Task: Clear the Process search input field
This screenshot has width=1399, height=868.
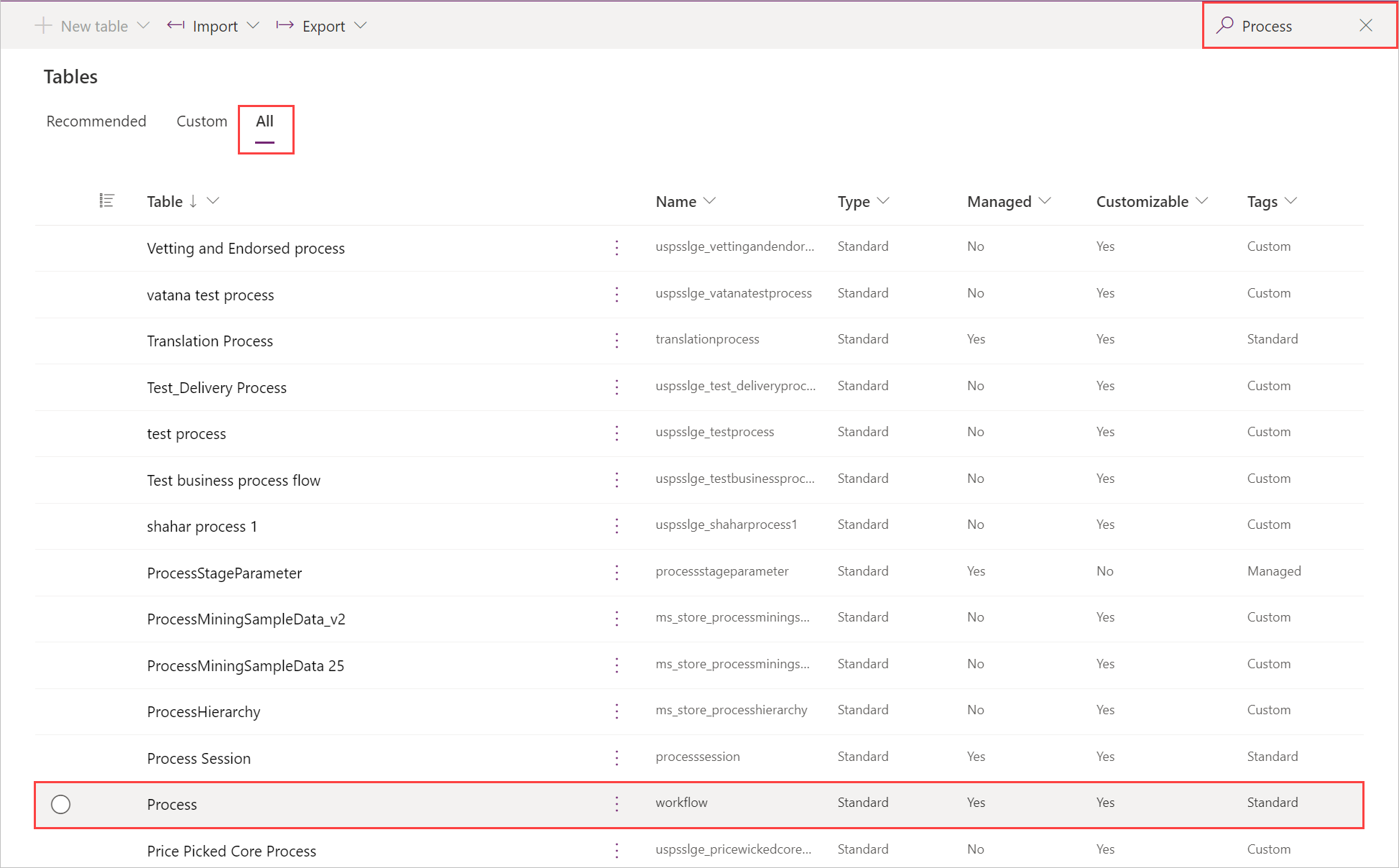Action: click(x=1372, y=26)
